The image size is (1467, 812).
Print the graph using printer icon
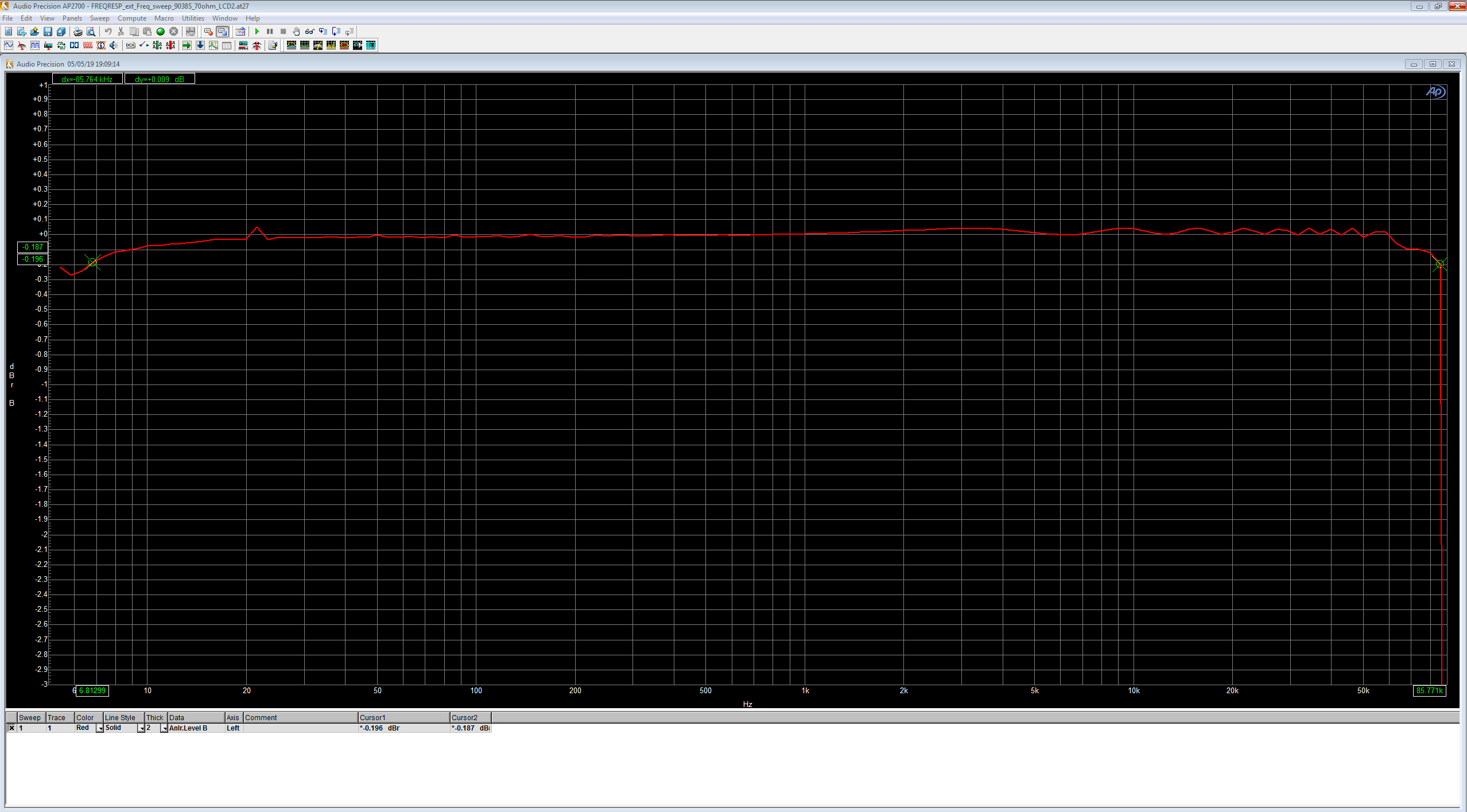point(78,32)
